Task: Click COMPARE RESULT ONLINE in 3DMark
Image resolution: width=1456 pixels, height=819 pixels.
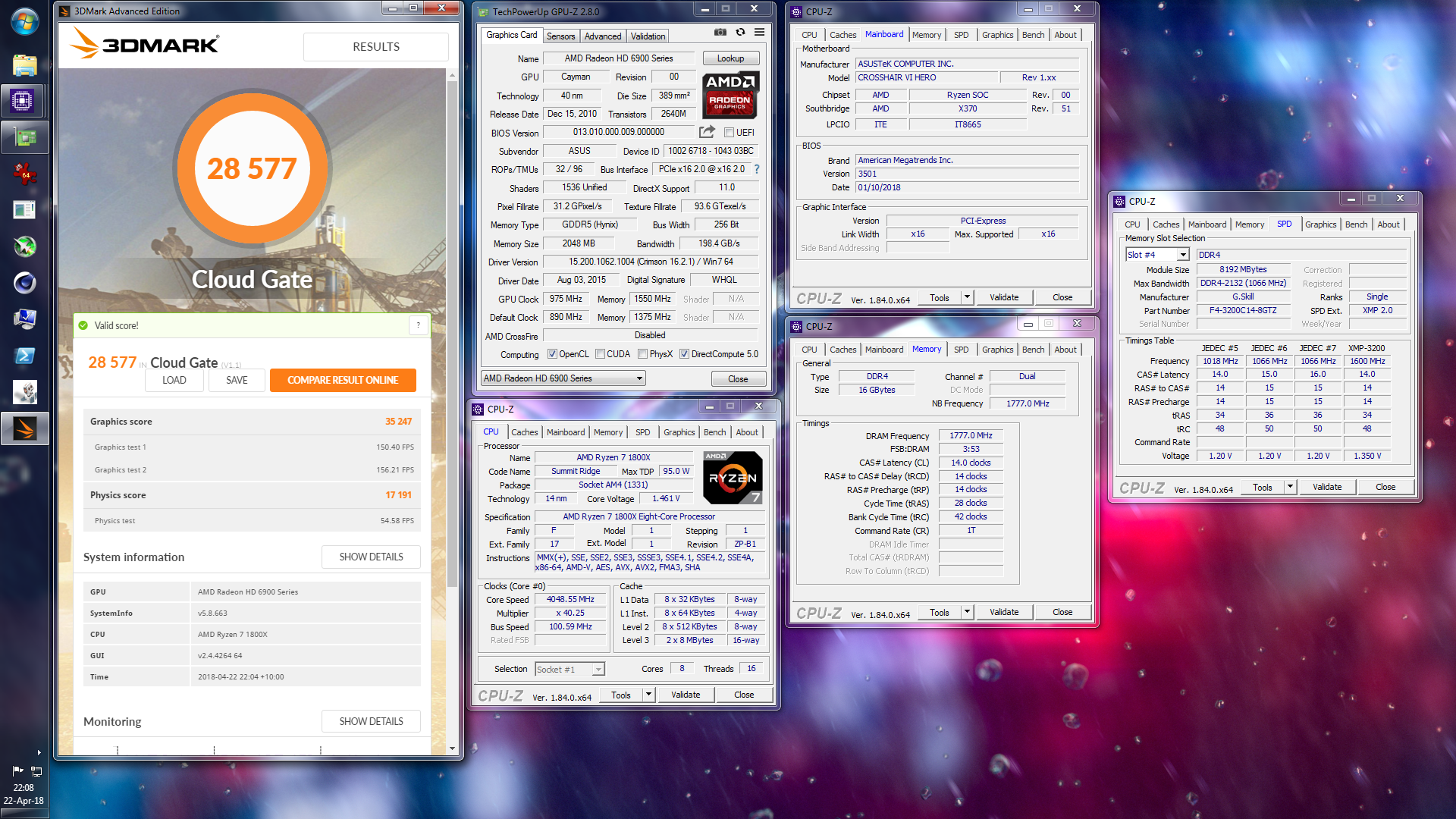Action: [x=343, y=380]
